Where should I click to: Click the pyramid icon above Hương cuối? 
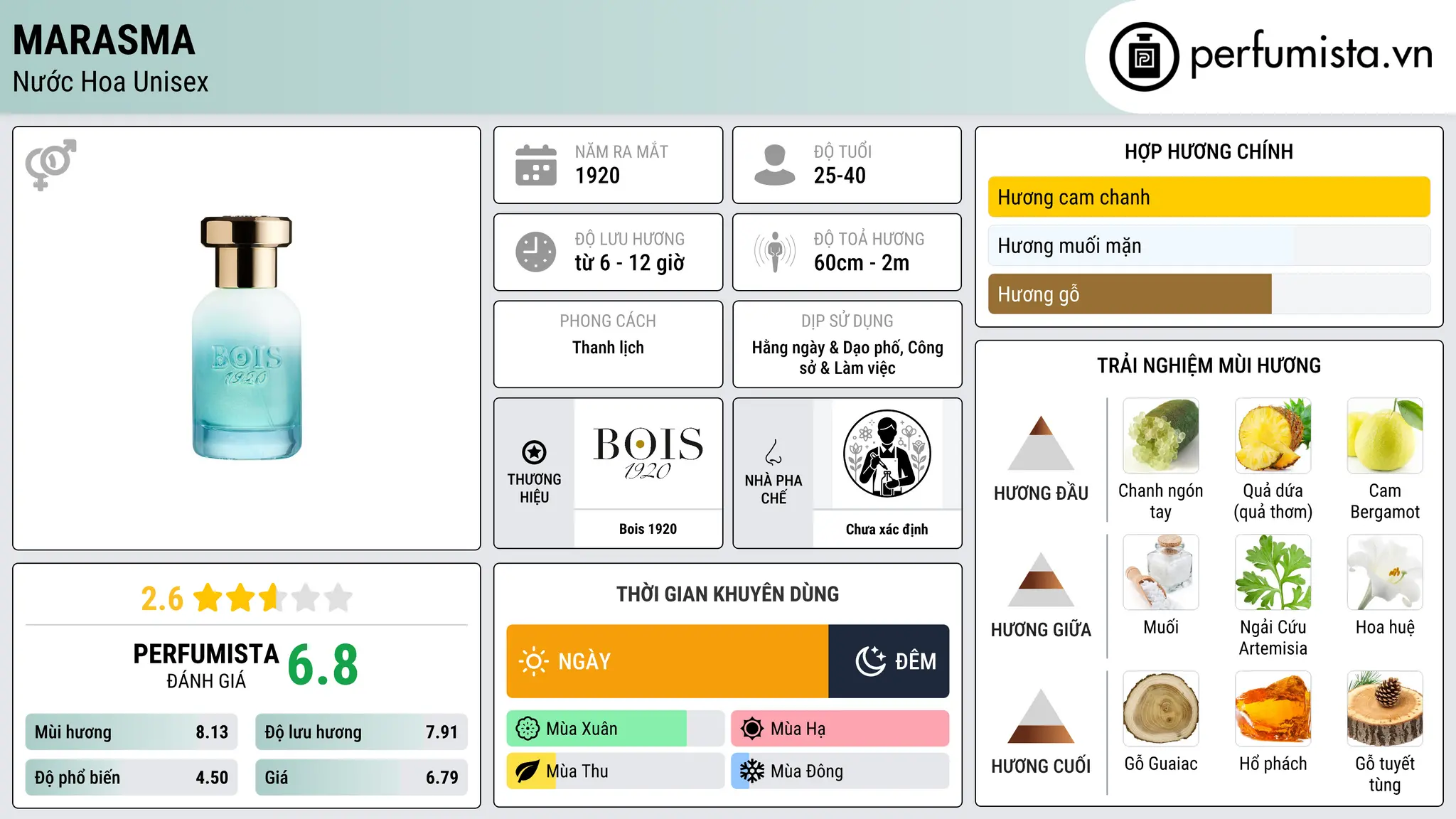pos(1041,716)
